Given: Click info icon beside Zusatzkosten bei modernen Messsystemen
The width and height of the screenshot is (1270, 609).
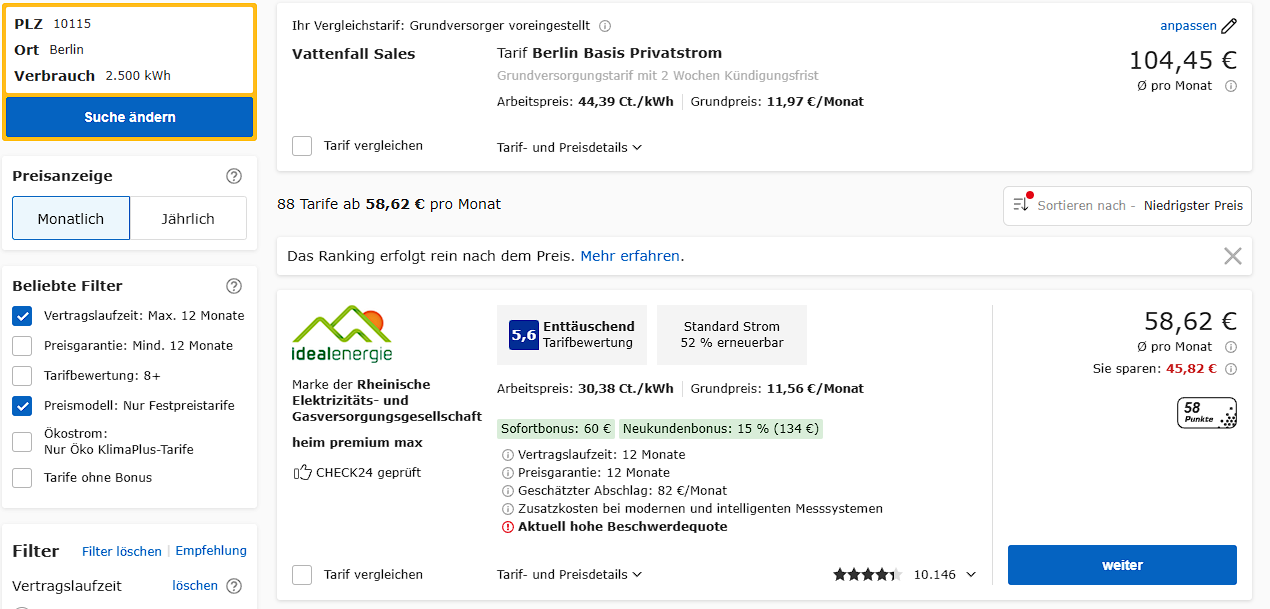Looking at the screenshot, I should [x=508, y=509].
